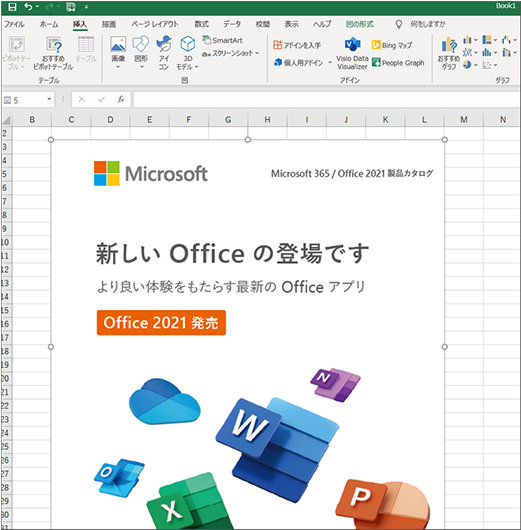Click in the formula bar input area
This screenshot has width=521, height=530.
pos(326,100)
